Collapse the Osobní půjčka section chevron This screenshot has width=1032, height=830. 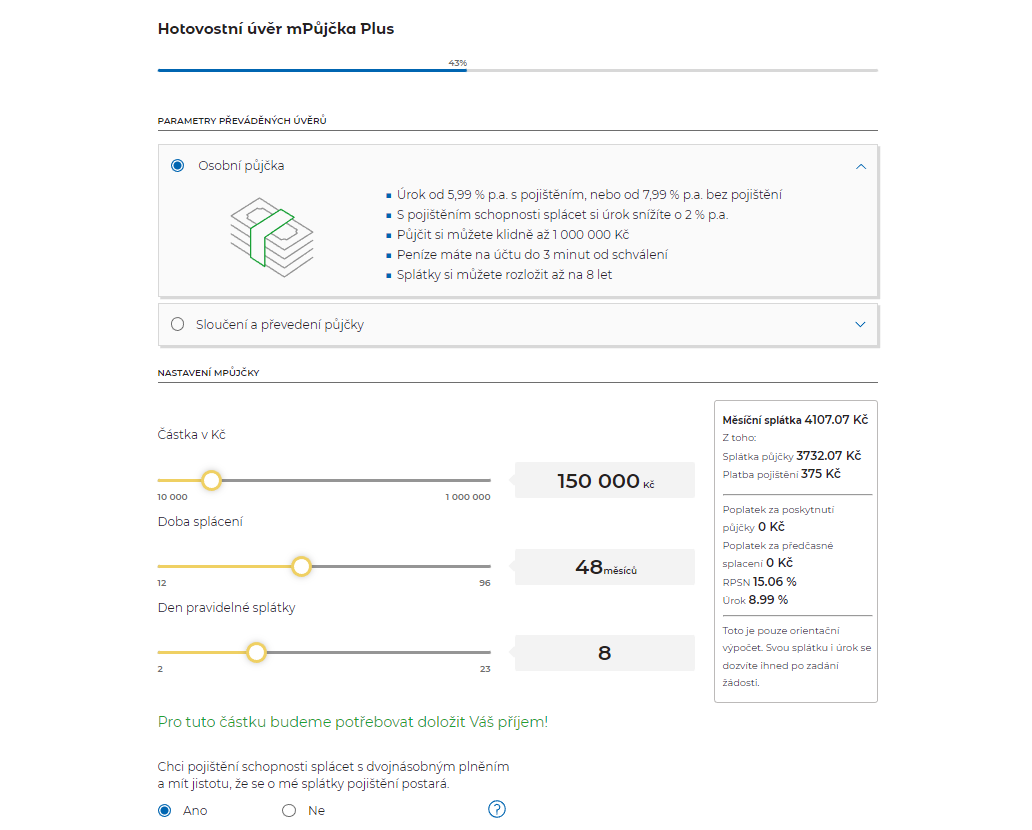pyautogui.click(x=861, y=167)
